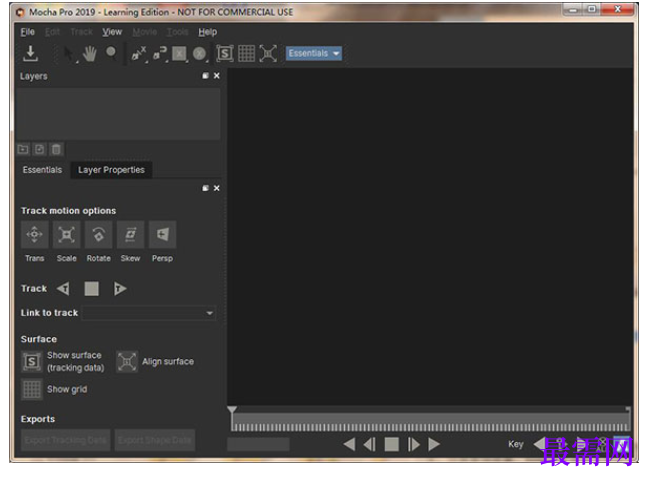Click the delete layer trash icon

(56, 149)
